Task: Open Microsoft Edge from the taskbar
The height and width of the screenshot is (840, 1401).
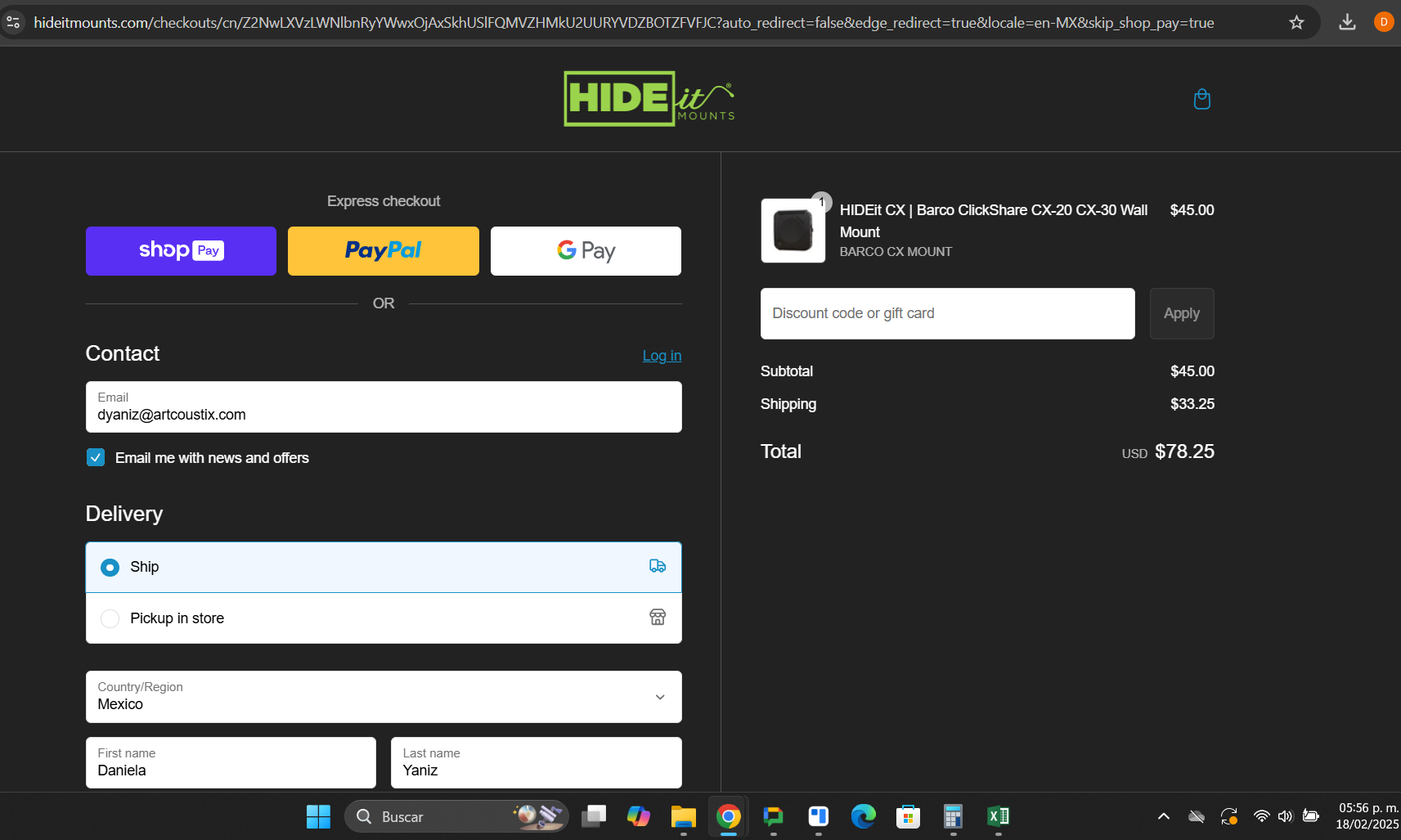Action: [864, 816]
